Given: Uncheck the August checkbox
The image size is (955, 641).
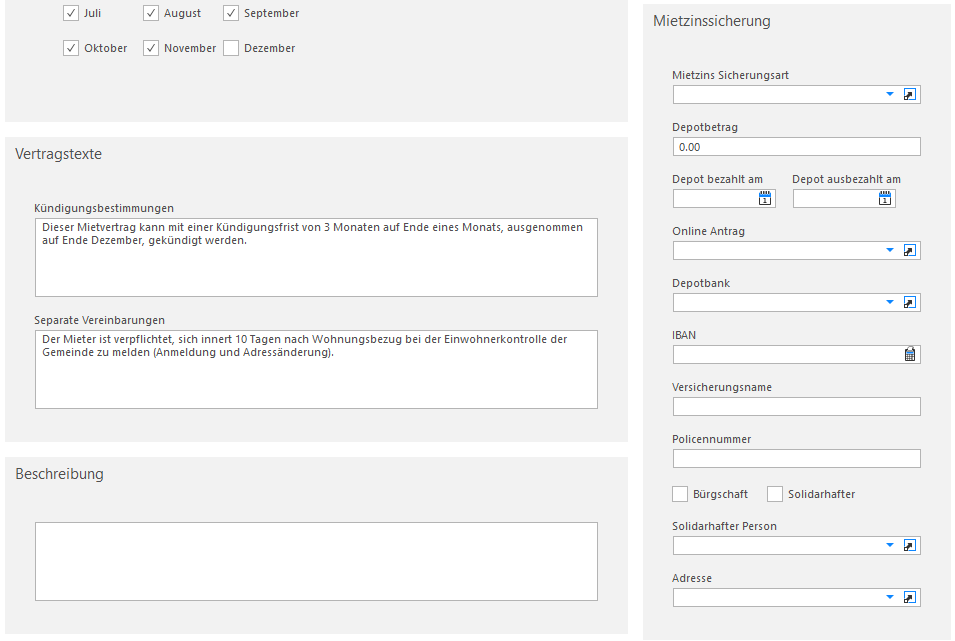Looking at the screenshot, I should pos(151,13).
